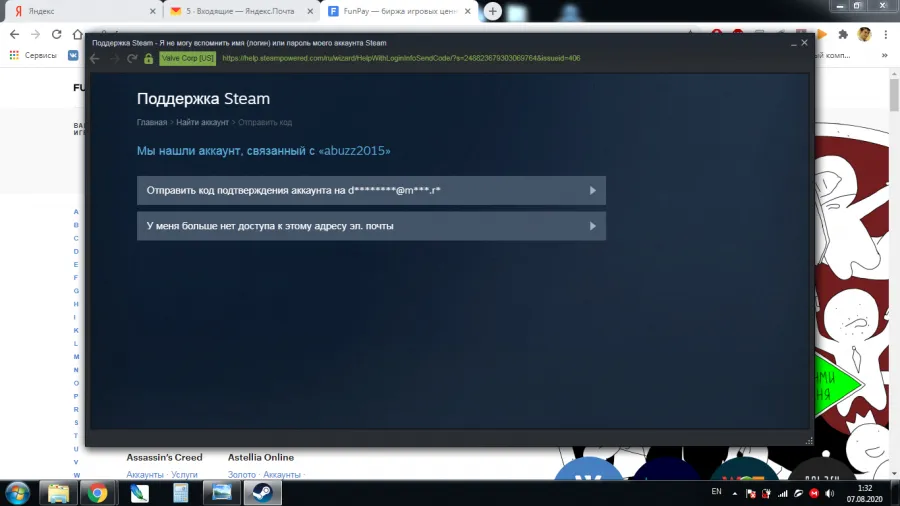Close the Яндекс.Почта tab
The image size is (900, 506).
pyautogui.click(x=310, y=11)
